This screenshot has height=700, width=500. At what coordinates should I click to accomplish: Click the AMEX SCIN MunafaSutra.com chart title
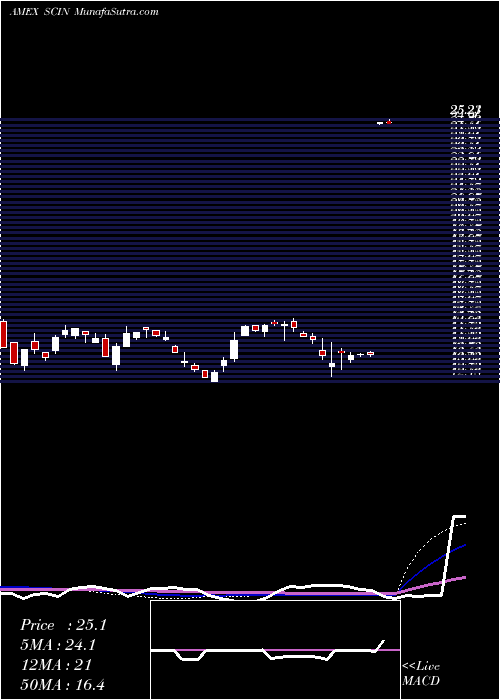point(84,12)
